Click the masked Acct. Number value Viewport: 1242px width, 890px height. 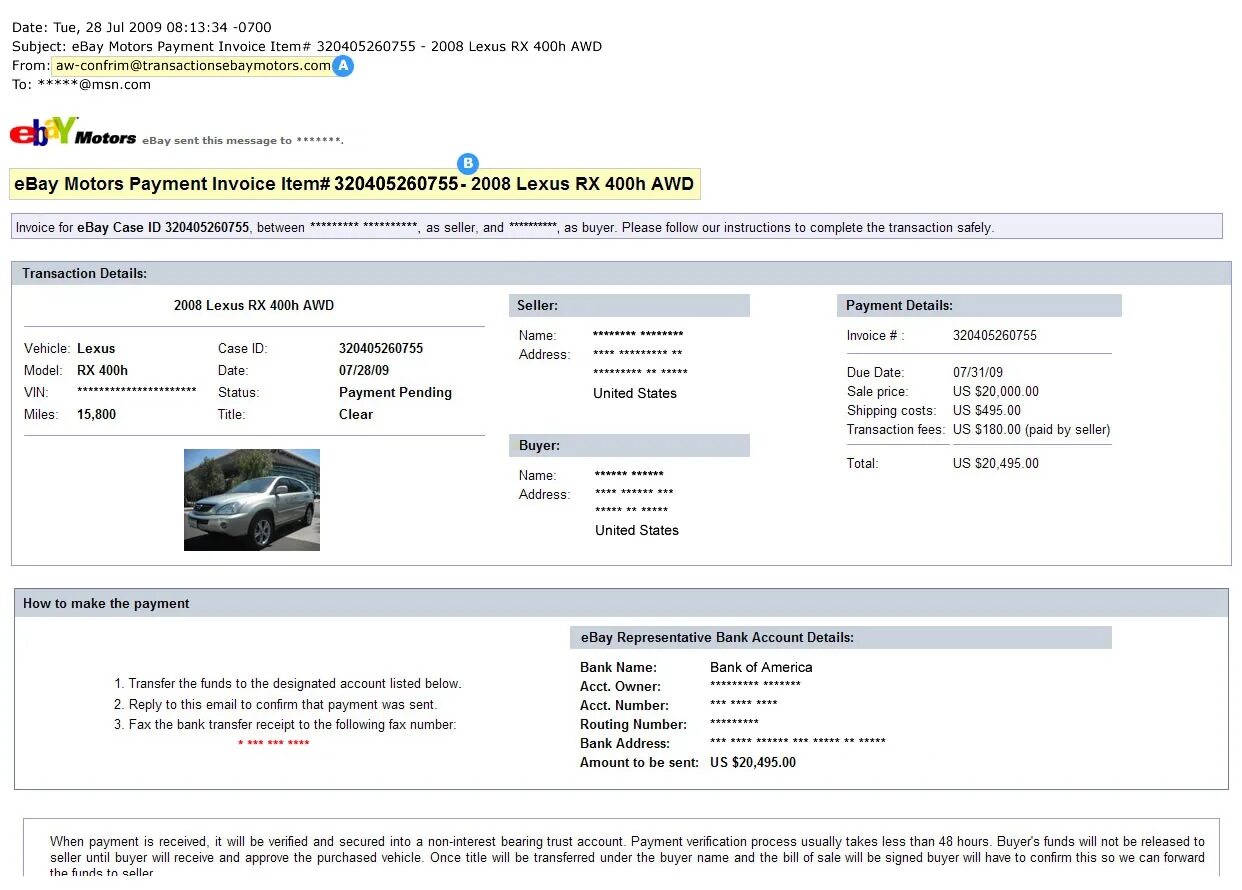pyautogui.click(x=744, y=705)
